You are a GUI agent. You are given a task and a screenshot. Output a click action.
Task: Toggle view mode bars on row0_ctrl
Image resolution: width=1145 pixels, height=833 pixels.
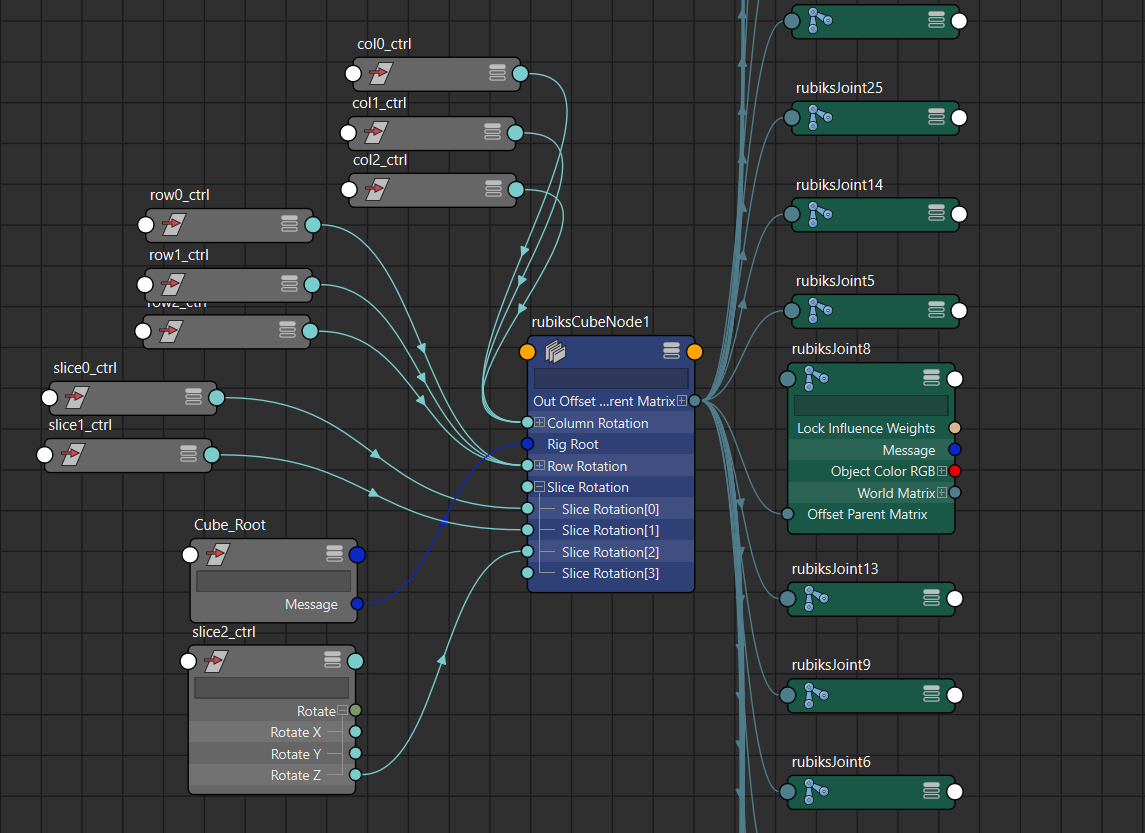(x=289, y=223)
